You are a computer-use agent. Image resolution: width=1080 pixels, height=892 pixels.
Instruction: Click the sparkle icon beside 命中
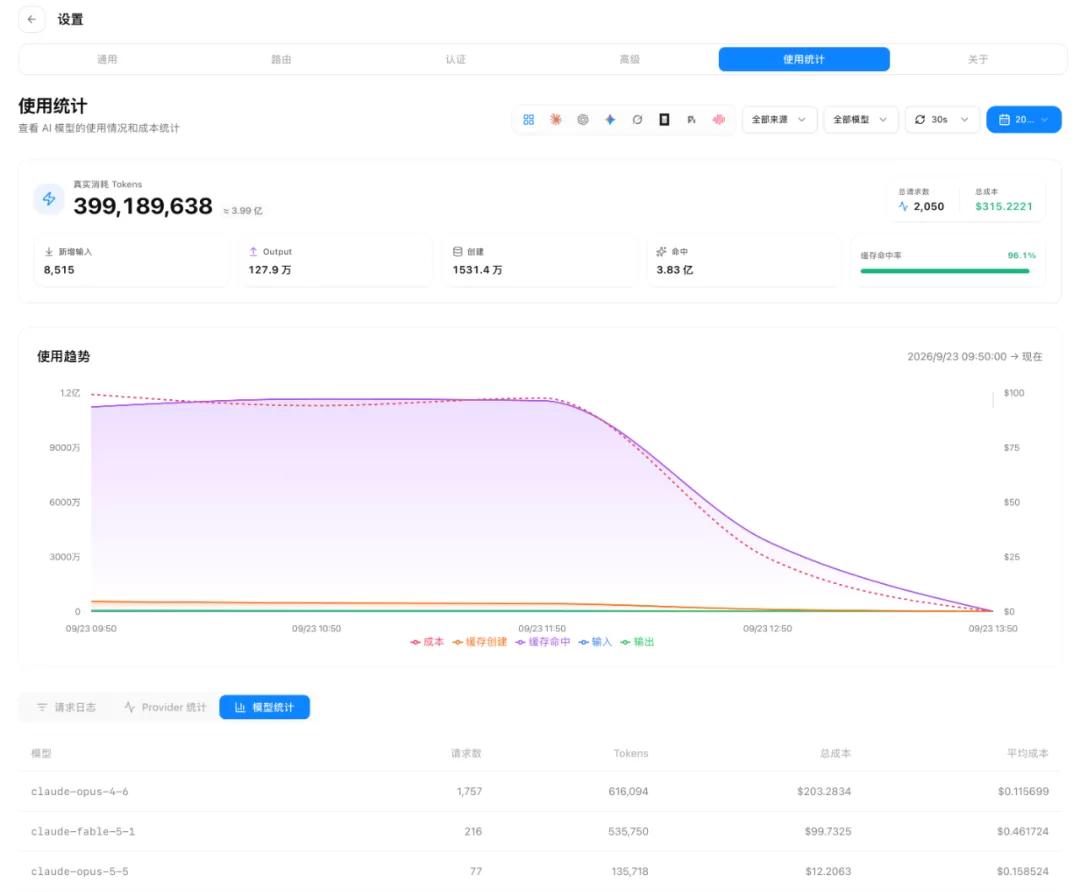[661, 251]
